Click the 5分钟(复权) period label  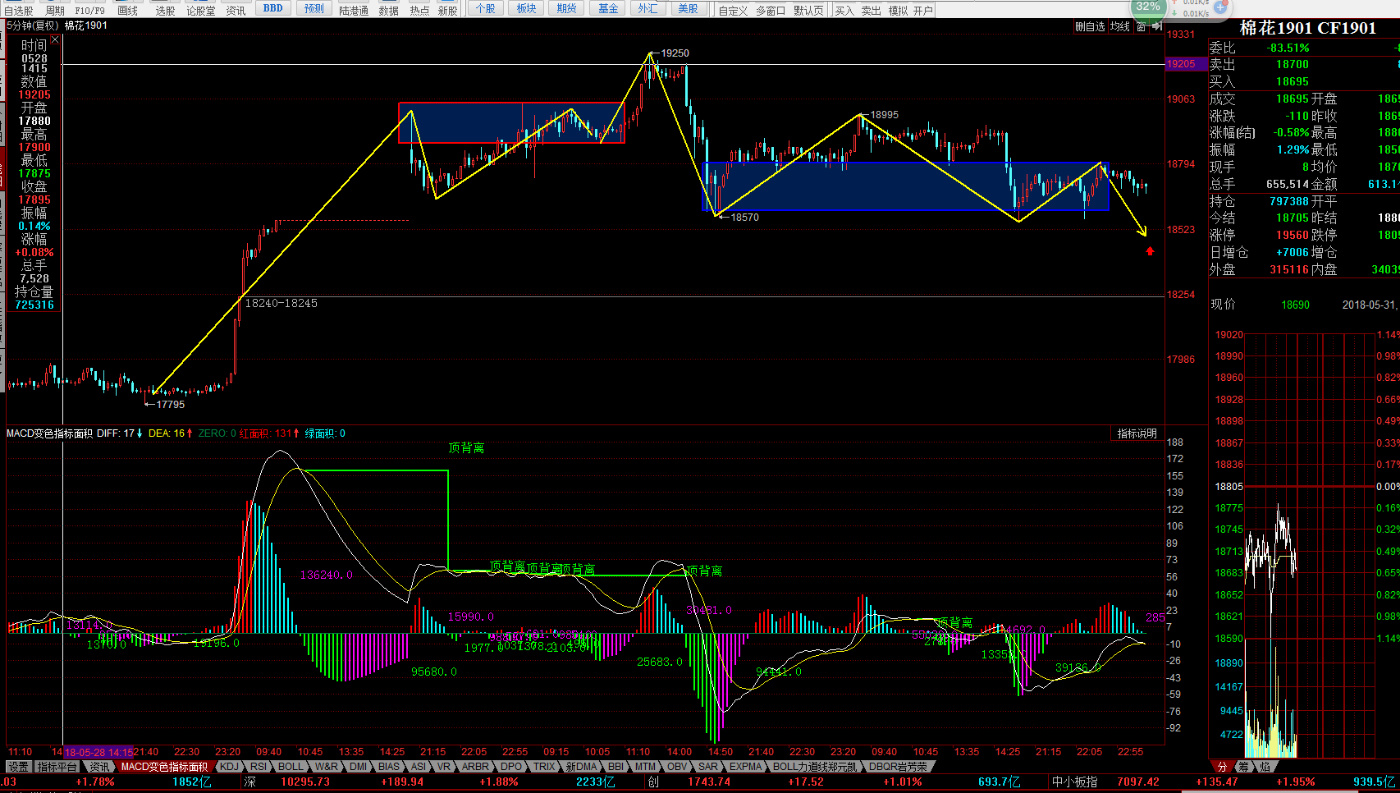32,25
